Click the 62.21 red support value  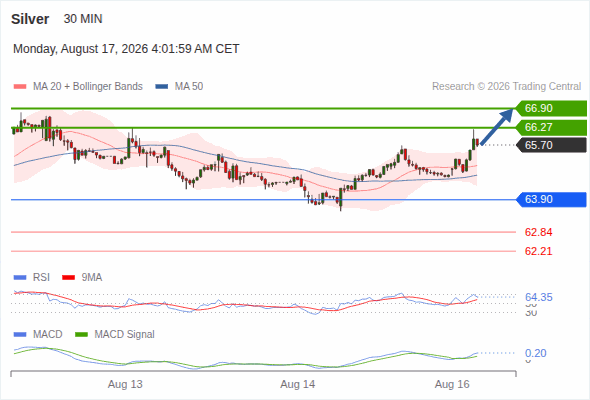pyautogui.click(x=538, y=251)
